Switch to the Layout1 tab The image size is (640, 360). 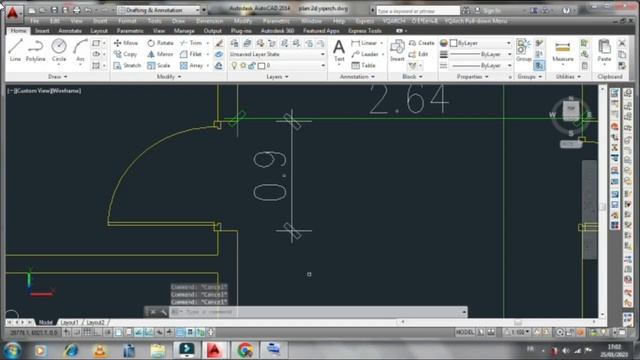coord(69,322)
